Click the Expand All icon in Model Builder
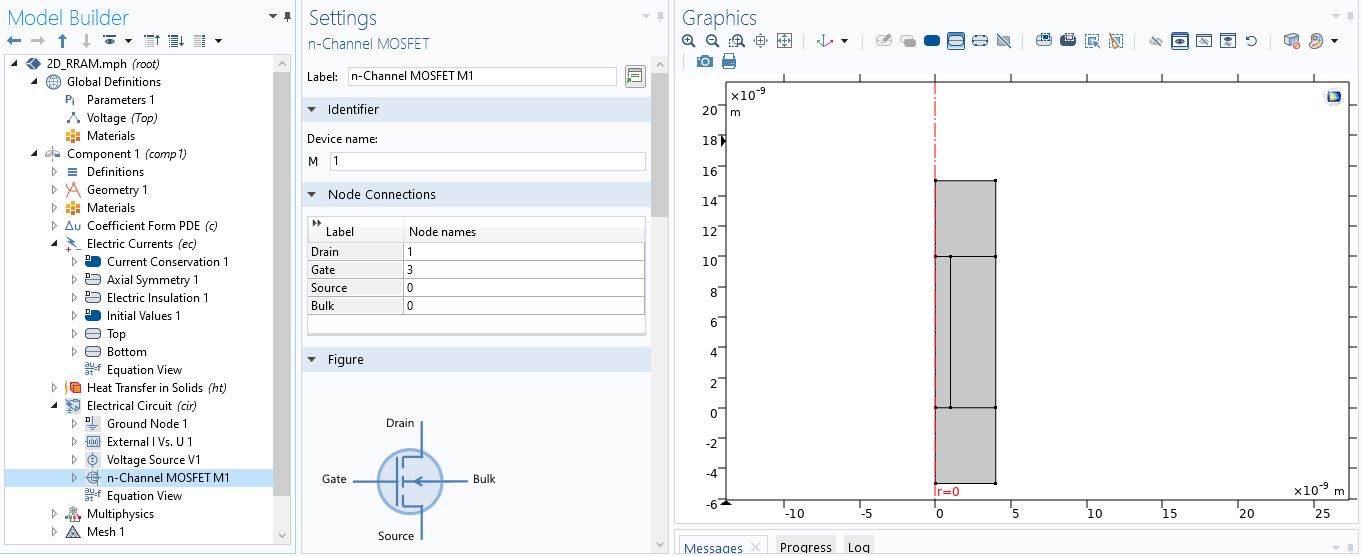This screenshot has height=556, width=1362. pyautogui.click(x=176, y=41)
